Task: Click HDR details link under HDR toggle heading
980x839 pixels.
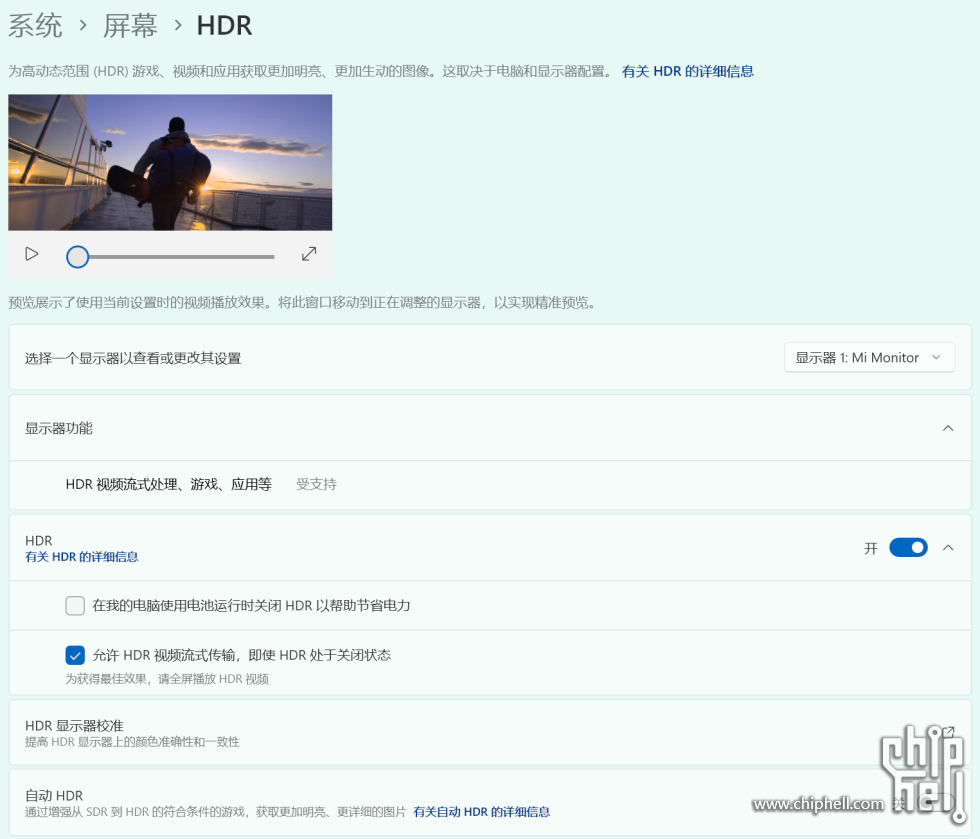Action: pyautogui.click(x=82, y=557)
